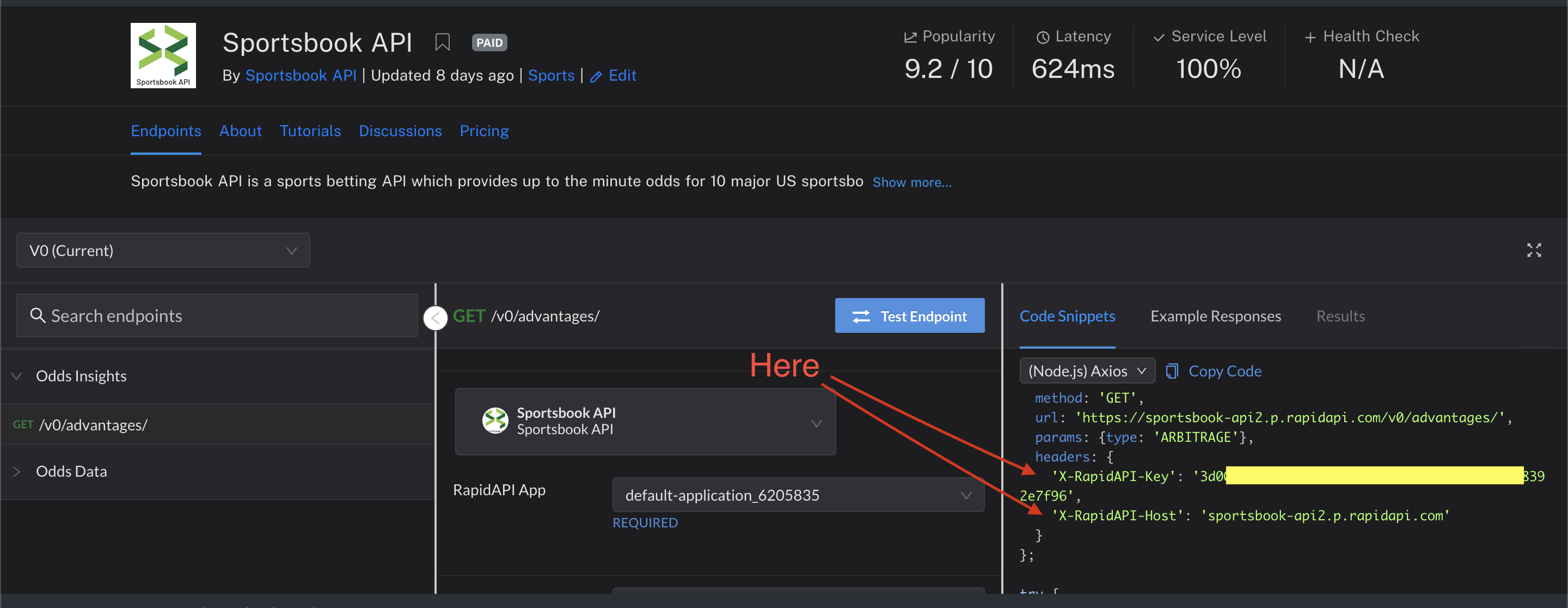Click into the Search endpoints field
Viewport: 1568px width, 608px height.
217,315
